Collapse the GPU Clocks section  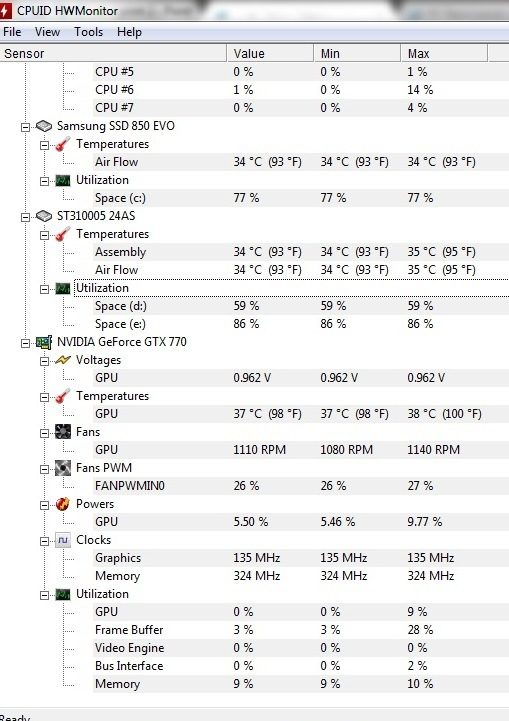[45, 541]
